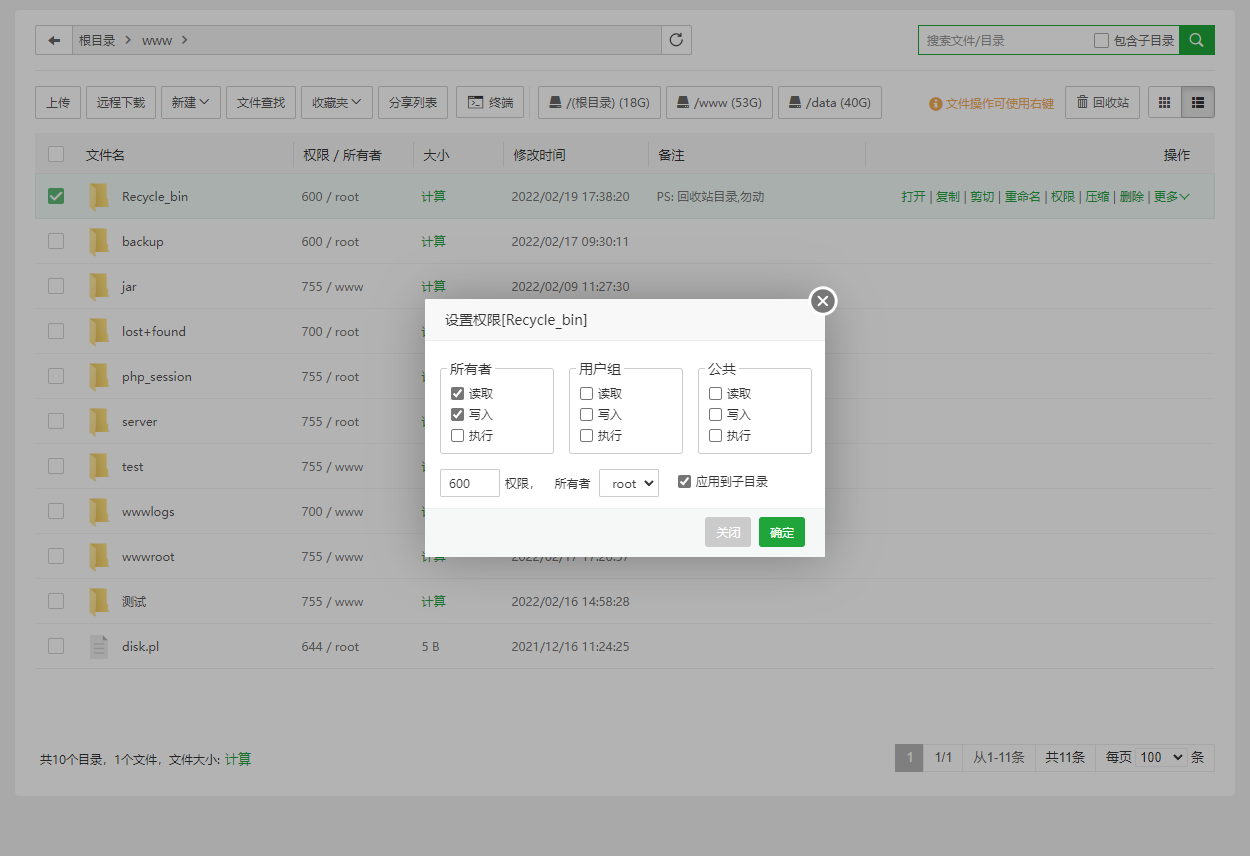Enable 执行 permission for 所有者
Viewport: 1250px width, 856px height.
(x=457, y=435)
